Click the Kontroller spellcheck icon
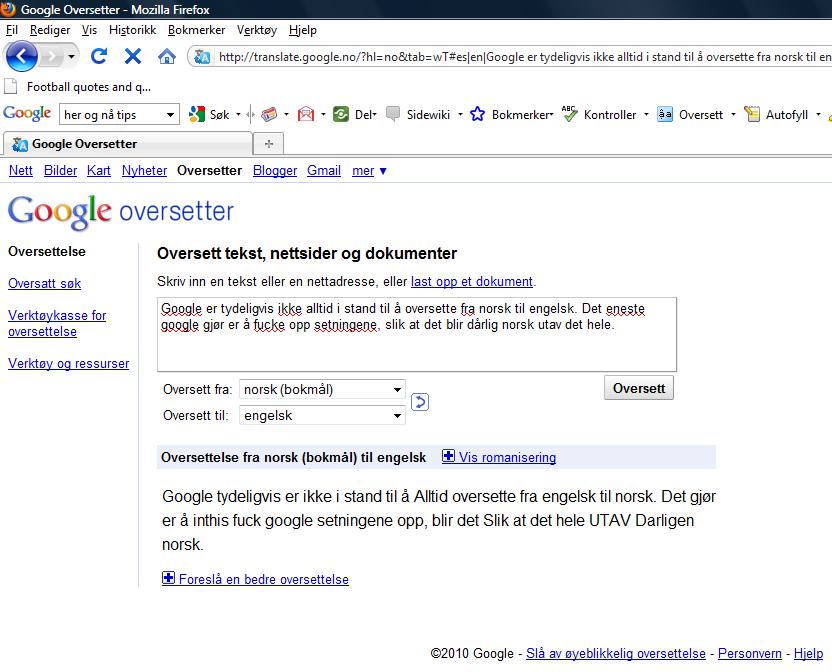The image size is (832, 672). tap(569, 114)
